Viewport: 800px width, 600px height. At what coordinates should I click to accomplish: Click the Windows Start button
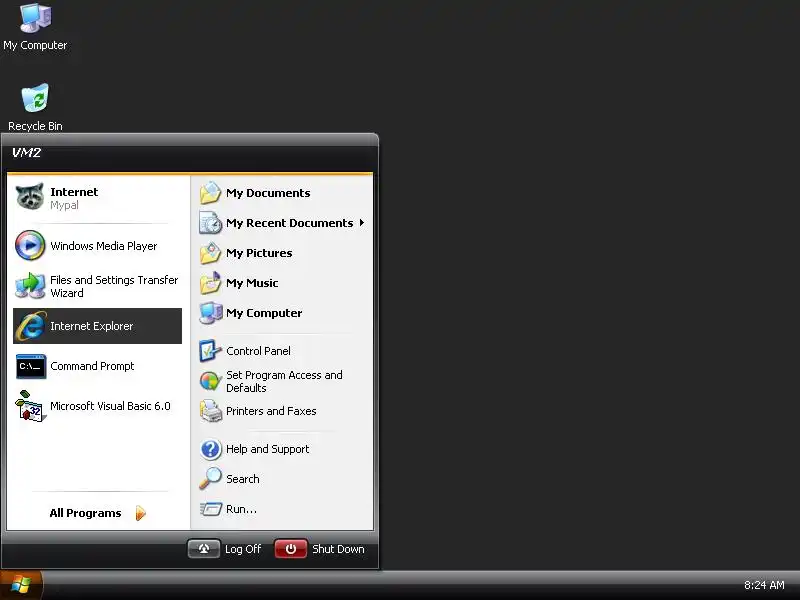tap(21, 585)
